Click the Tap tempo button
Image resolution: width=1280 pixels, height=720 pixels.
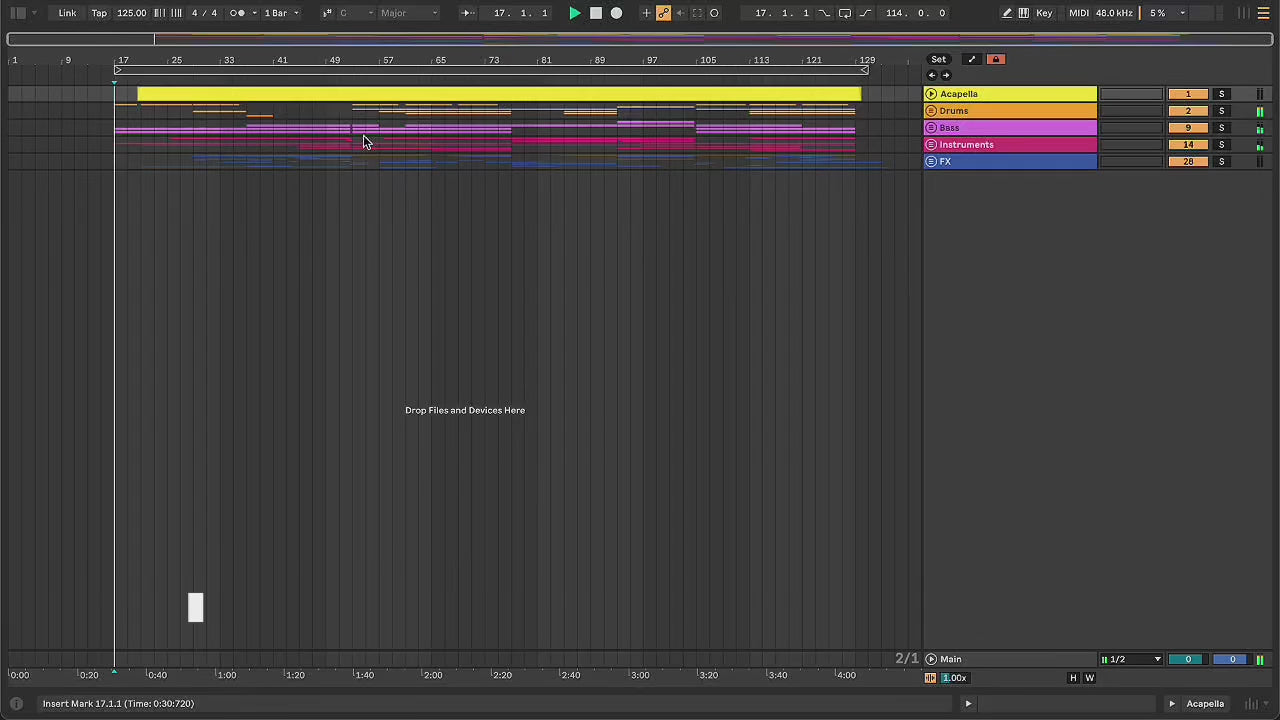pyautogui.click(x=99, y=13)
